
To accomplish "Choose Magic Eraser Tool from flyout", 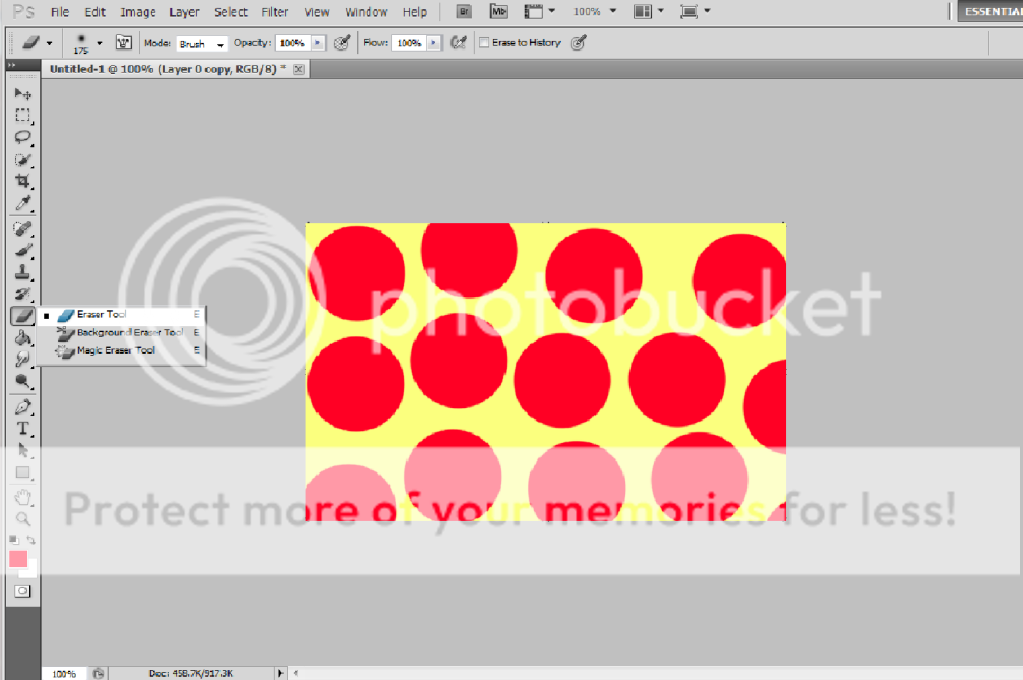I will 115,351.
